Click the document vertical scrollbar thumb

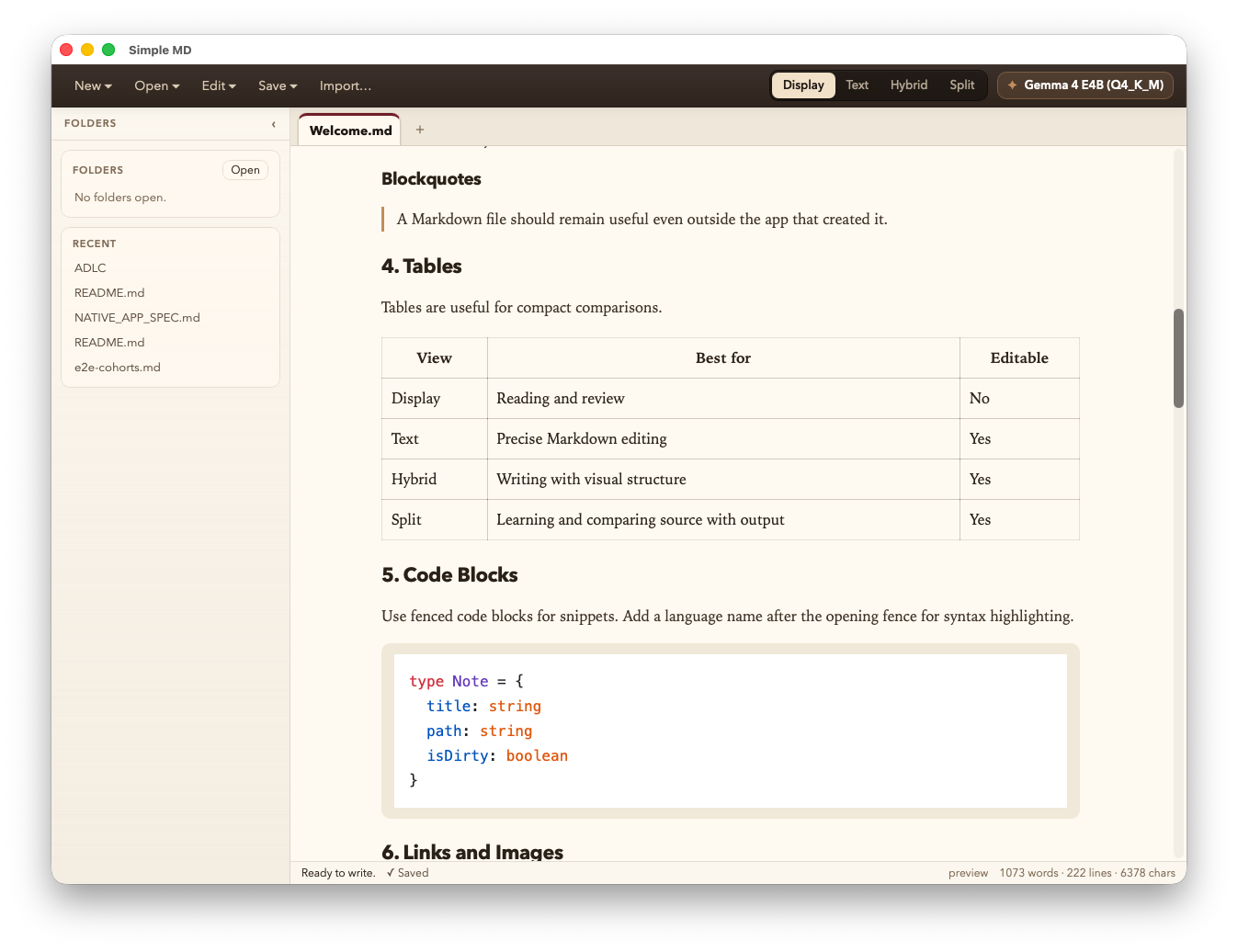click(x=1178, y=358)
